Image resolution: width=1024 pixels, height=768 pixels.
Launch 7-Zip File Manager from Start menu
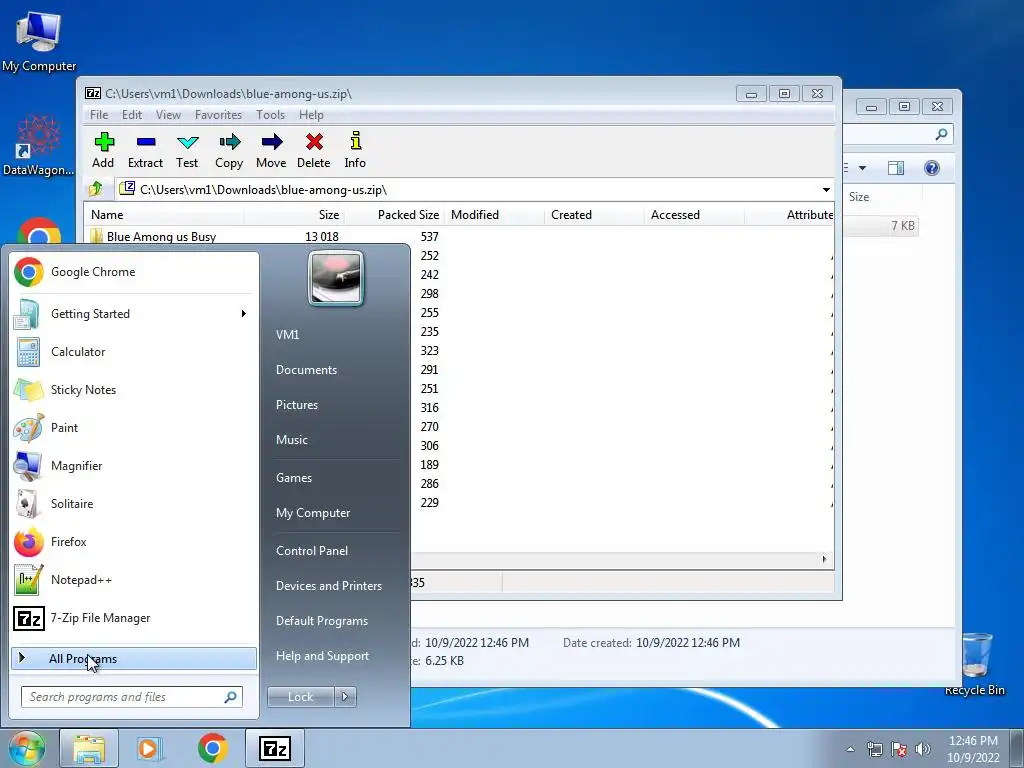click(133, 618)
